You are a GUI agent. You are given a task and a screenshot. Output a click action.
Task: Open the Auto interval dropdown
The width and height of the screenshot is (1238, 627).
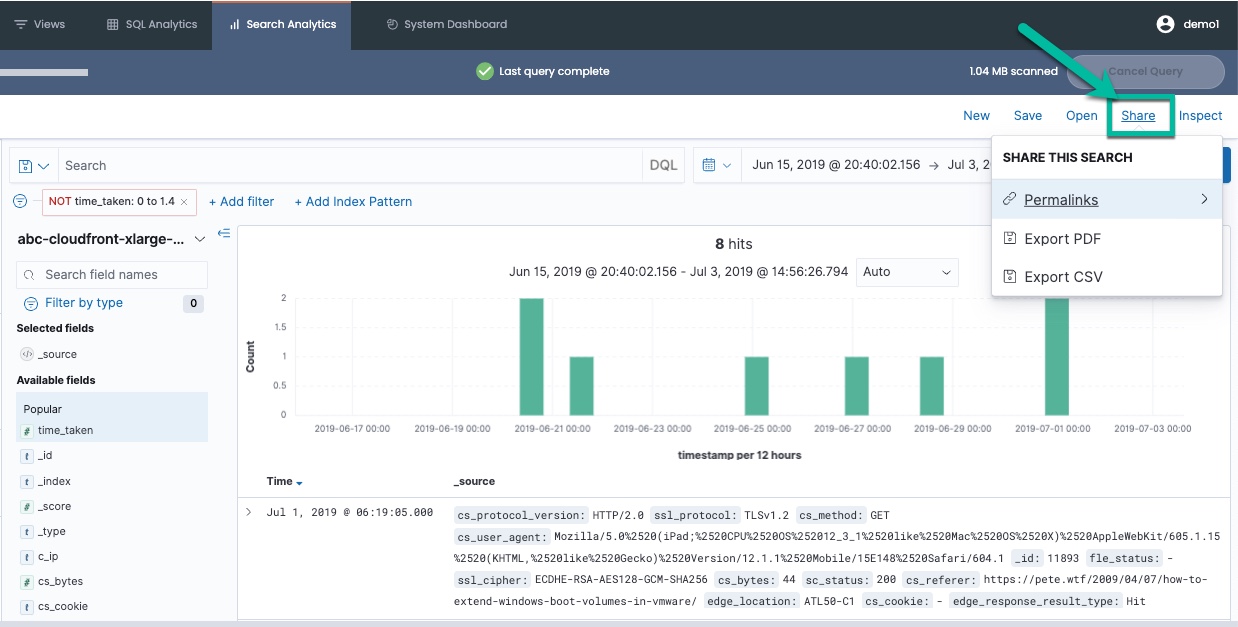click(x=907, y=272)
